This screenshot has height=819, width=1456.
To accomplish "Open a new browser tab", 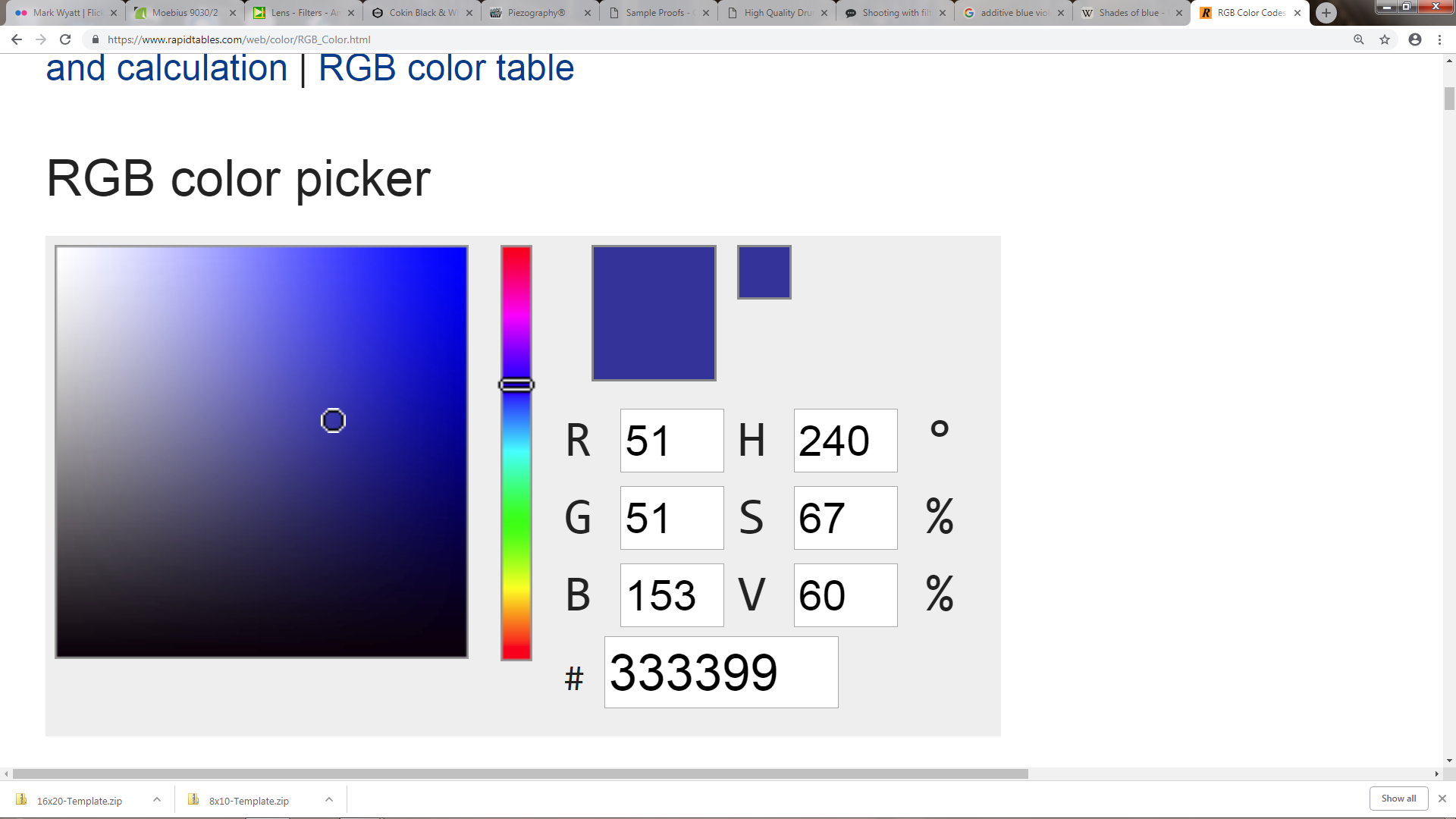I will click(x=1326, y=13).
